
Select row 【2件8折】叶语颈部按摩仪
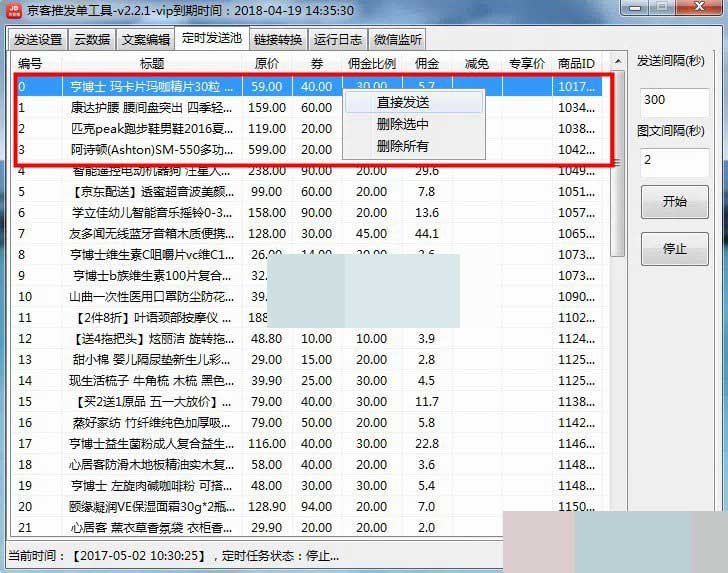click(x=309, y=317)
